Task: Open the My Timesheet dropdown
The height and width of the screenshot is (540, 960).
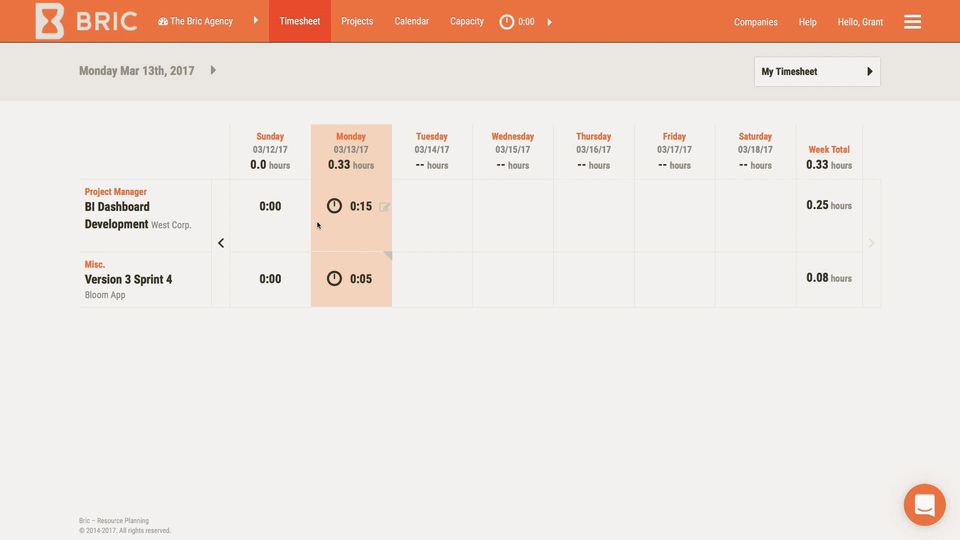Action: (x=817, y=72)
